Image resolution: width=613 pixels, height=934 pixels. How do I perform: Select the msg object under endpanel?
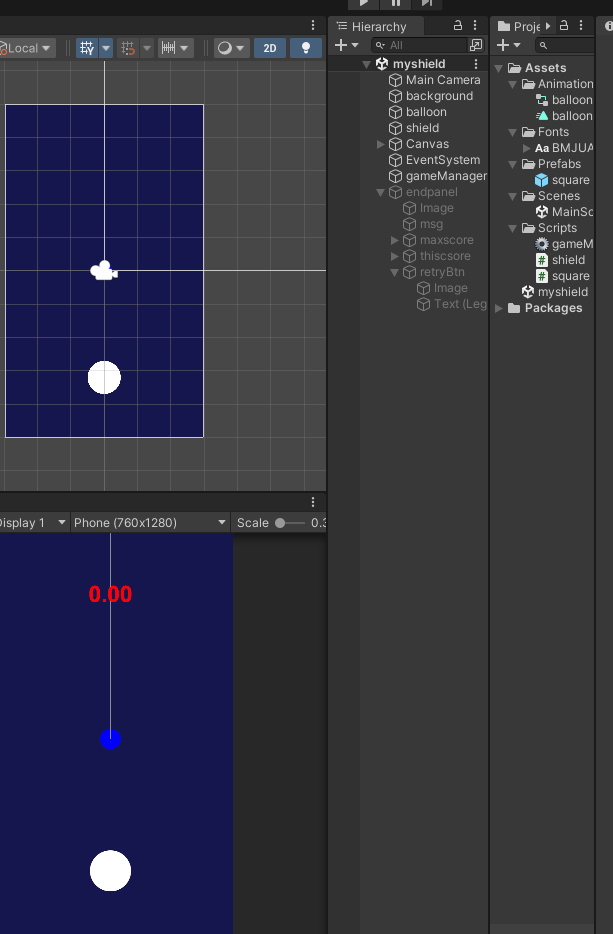point(422,225)
